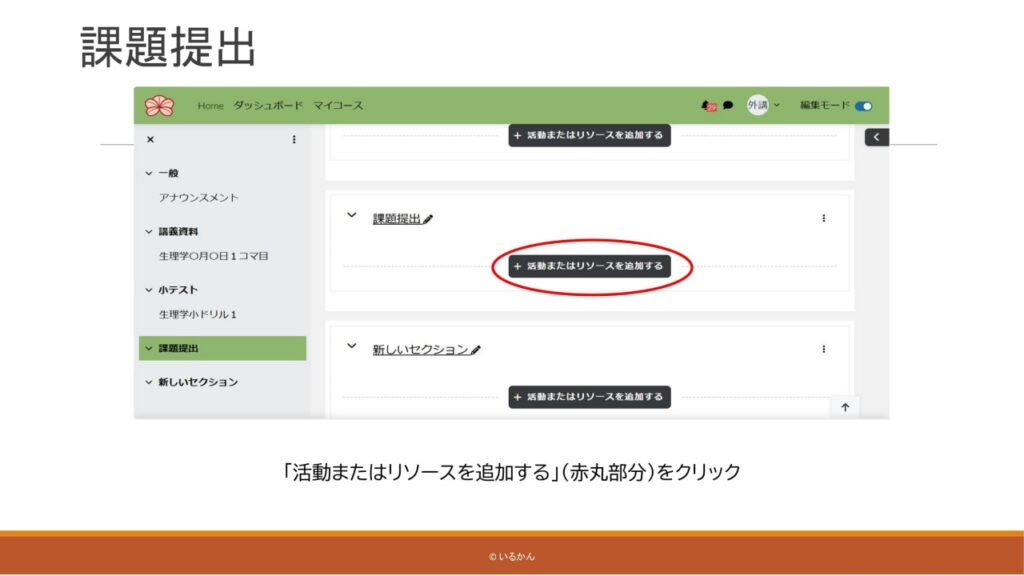Go to ダッシュボード in the top navigation

(x=267, y=105)
